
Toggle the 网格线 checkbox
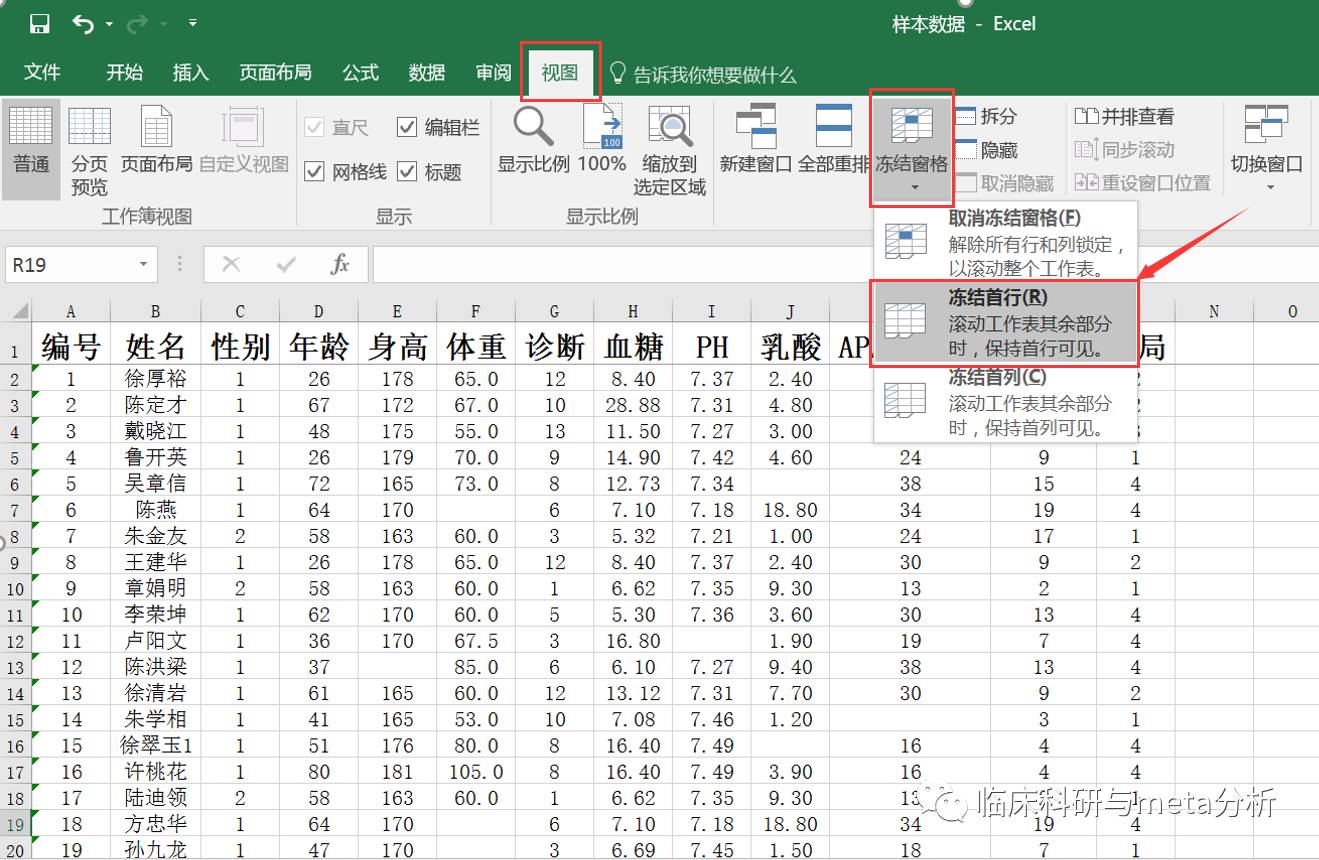315,172
